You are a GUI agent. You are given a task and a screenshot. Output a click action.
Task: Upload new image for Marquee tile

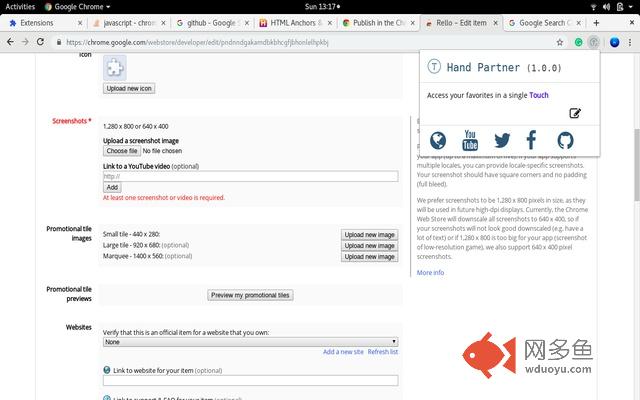click(x=369, y=257)
